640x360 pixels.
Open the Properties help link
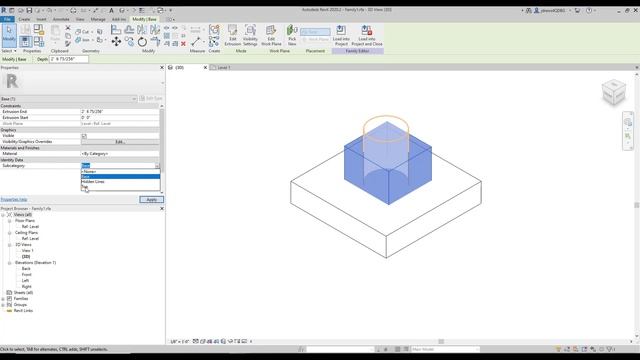pyautogui.click(x=14, y=200)
